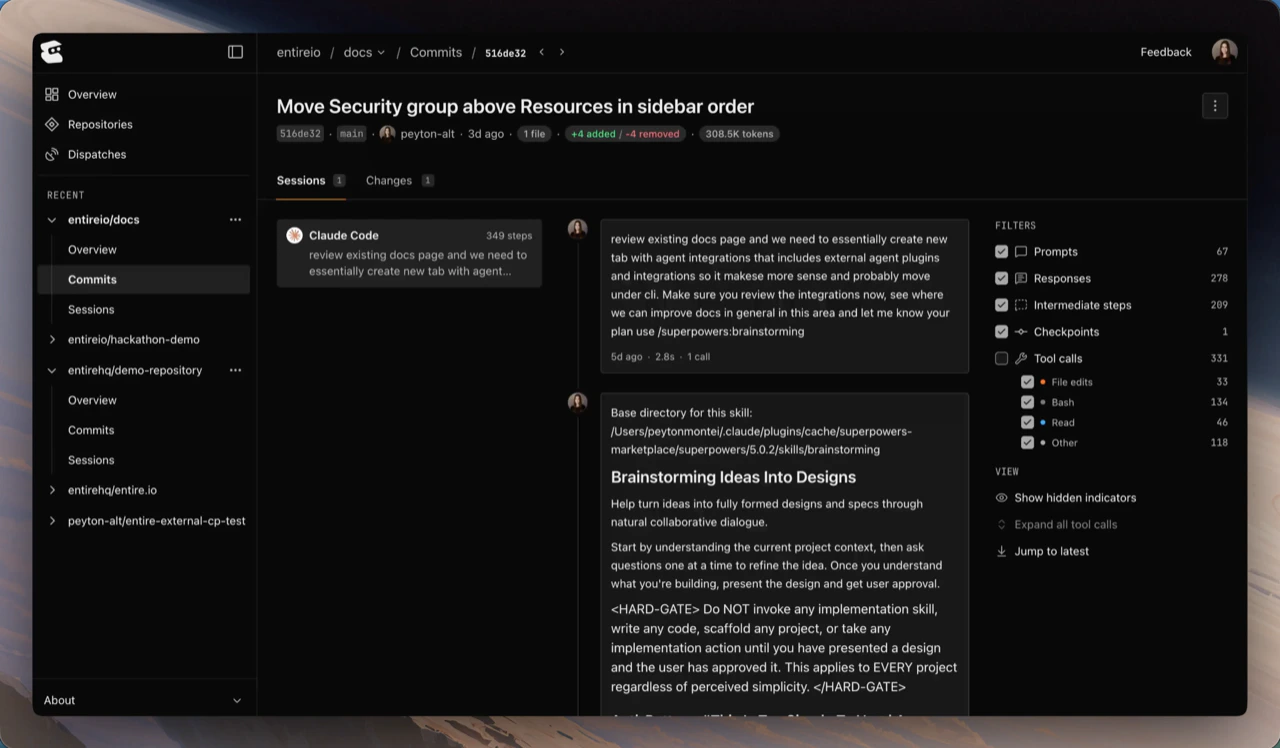
Task: Click avatar beside first prompt message
Action: (577, 229)
